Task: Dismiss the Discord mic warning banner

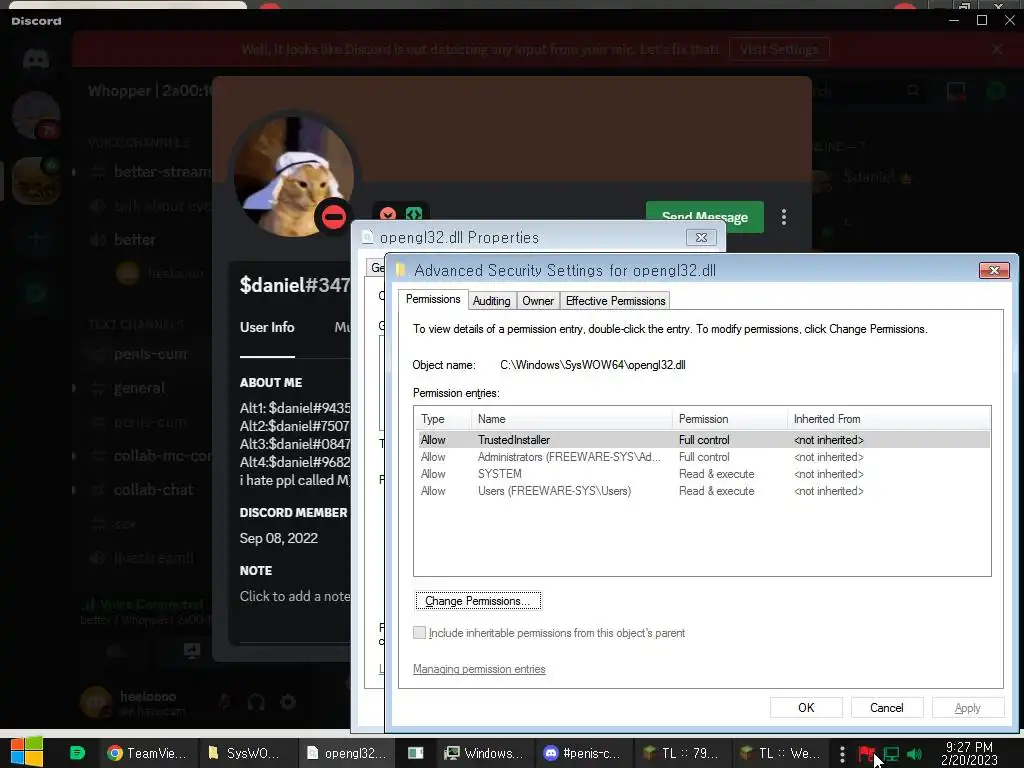Action: coord(997,49)
